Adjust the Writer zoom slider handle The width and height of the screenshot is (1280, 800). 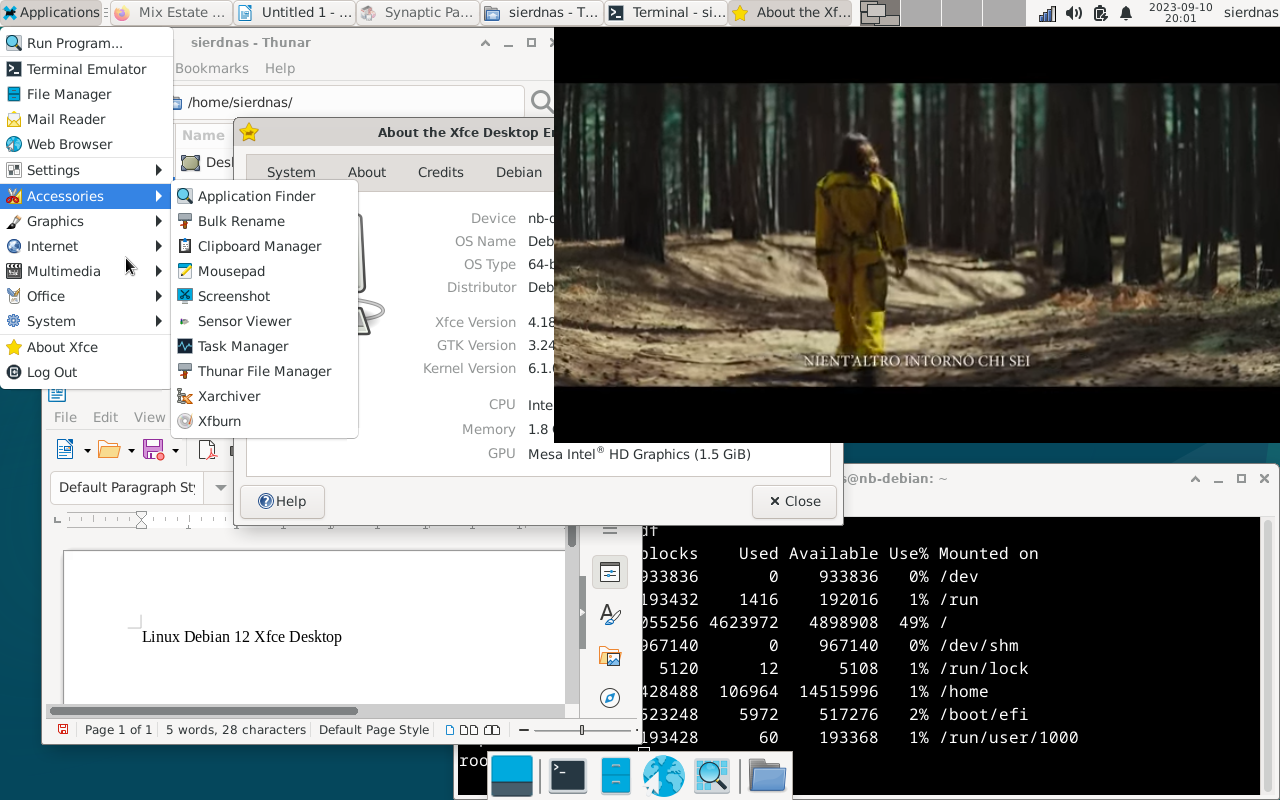pyautogui.click(x=581, y=730)
